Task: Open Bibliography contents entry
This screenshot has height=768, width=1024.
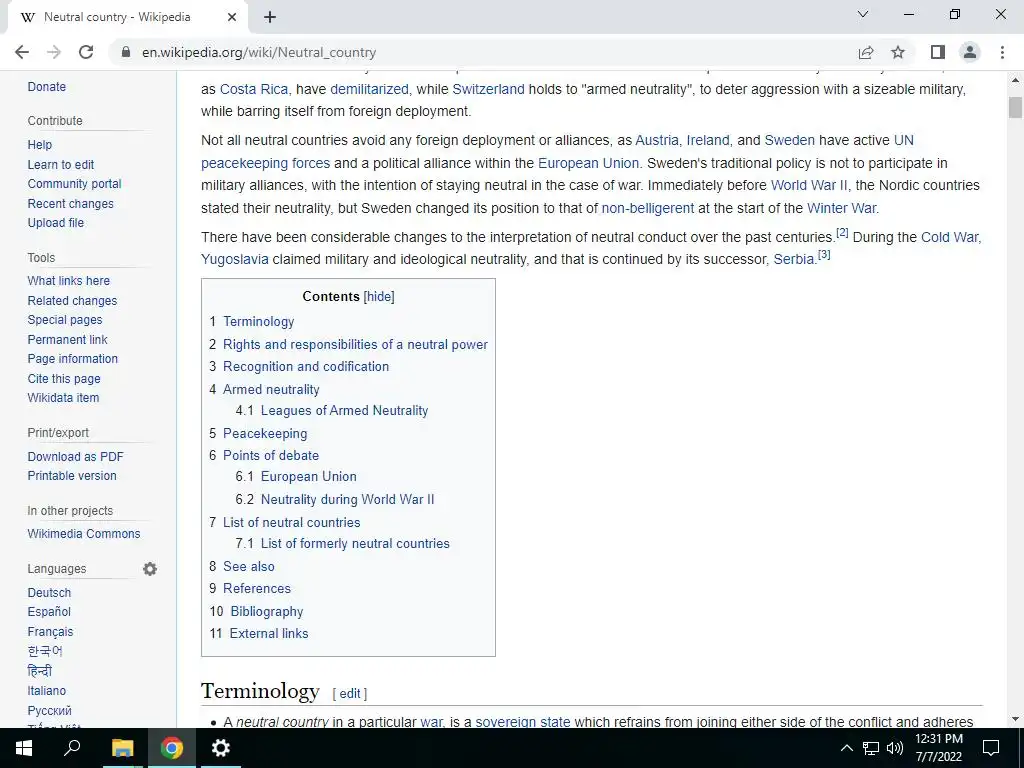Action: [x=266, y=612]
